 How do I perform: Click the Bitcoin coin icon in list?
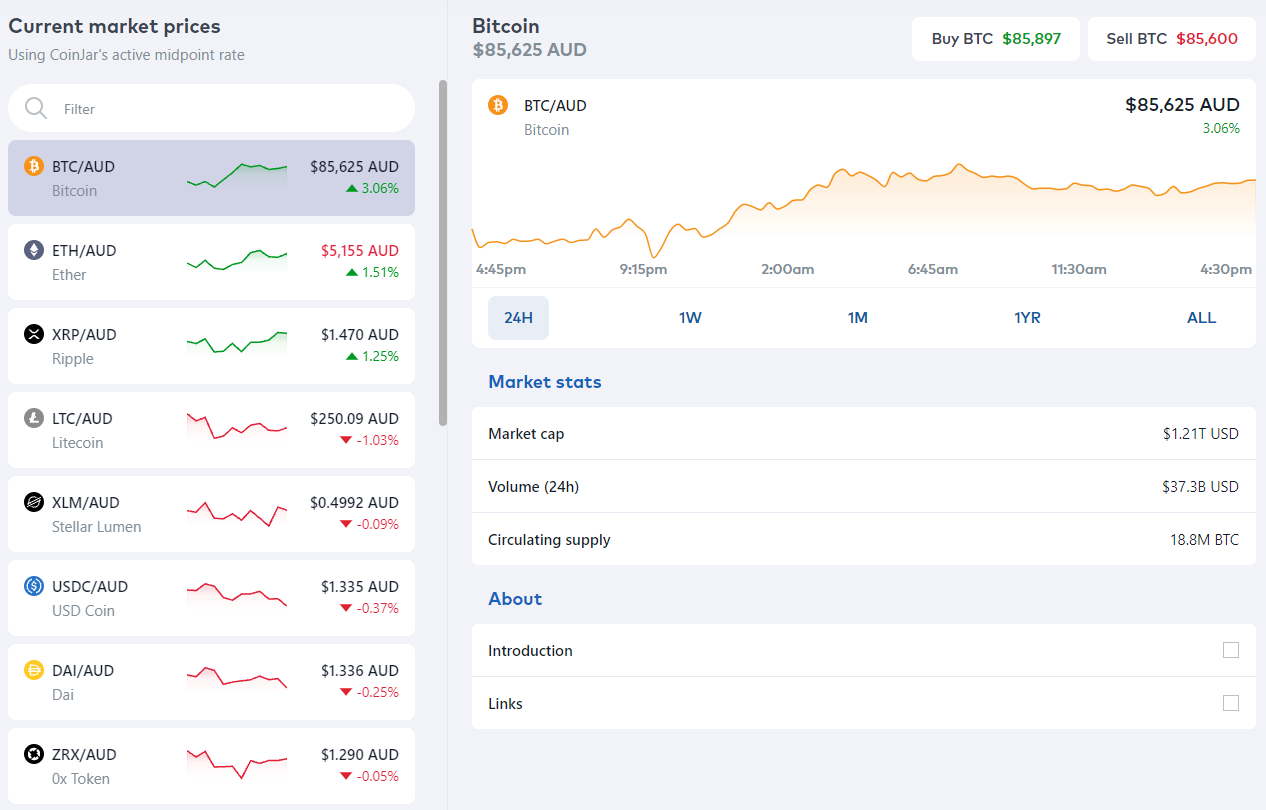pos(34,166)
